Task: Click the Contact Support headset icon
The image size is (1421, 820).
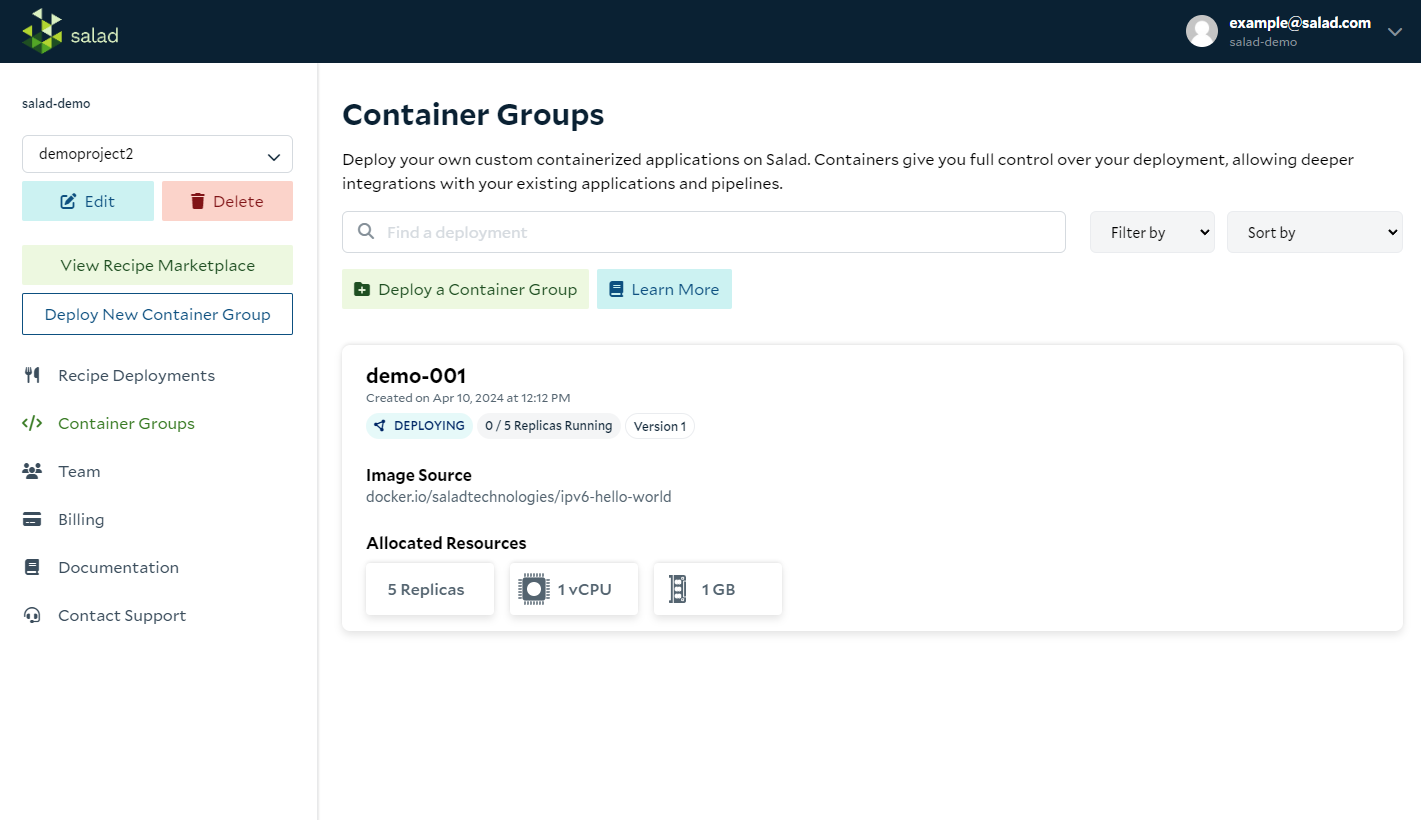Action: point(32,615)
